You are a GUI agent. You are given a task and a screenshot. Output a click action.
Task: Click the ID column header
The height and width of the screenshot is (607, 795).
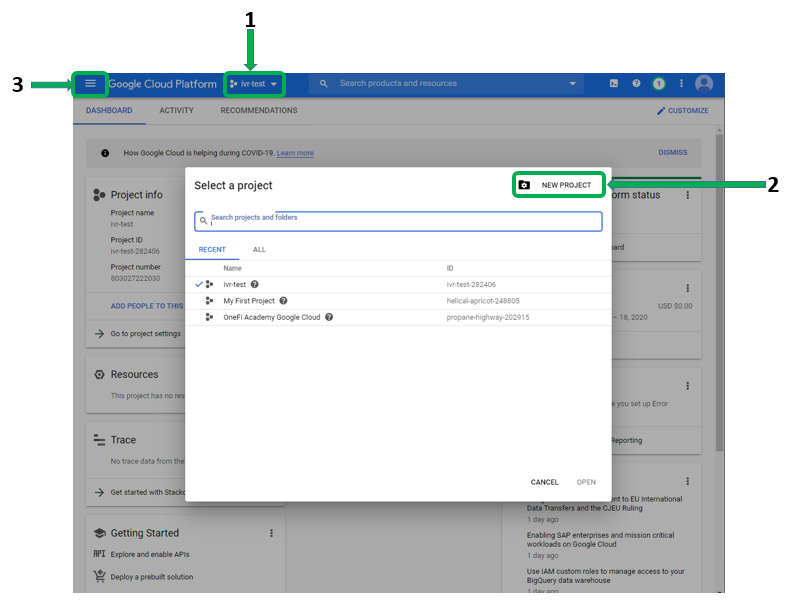450,268
